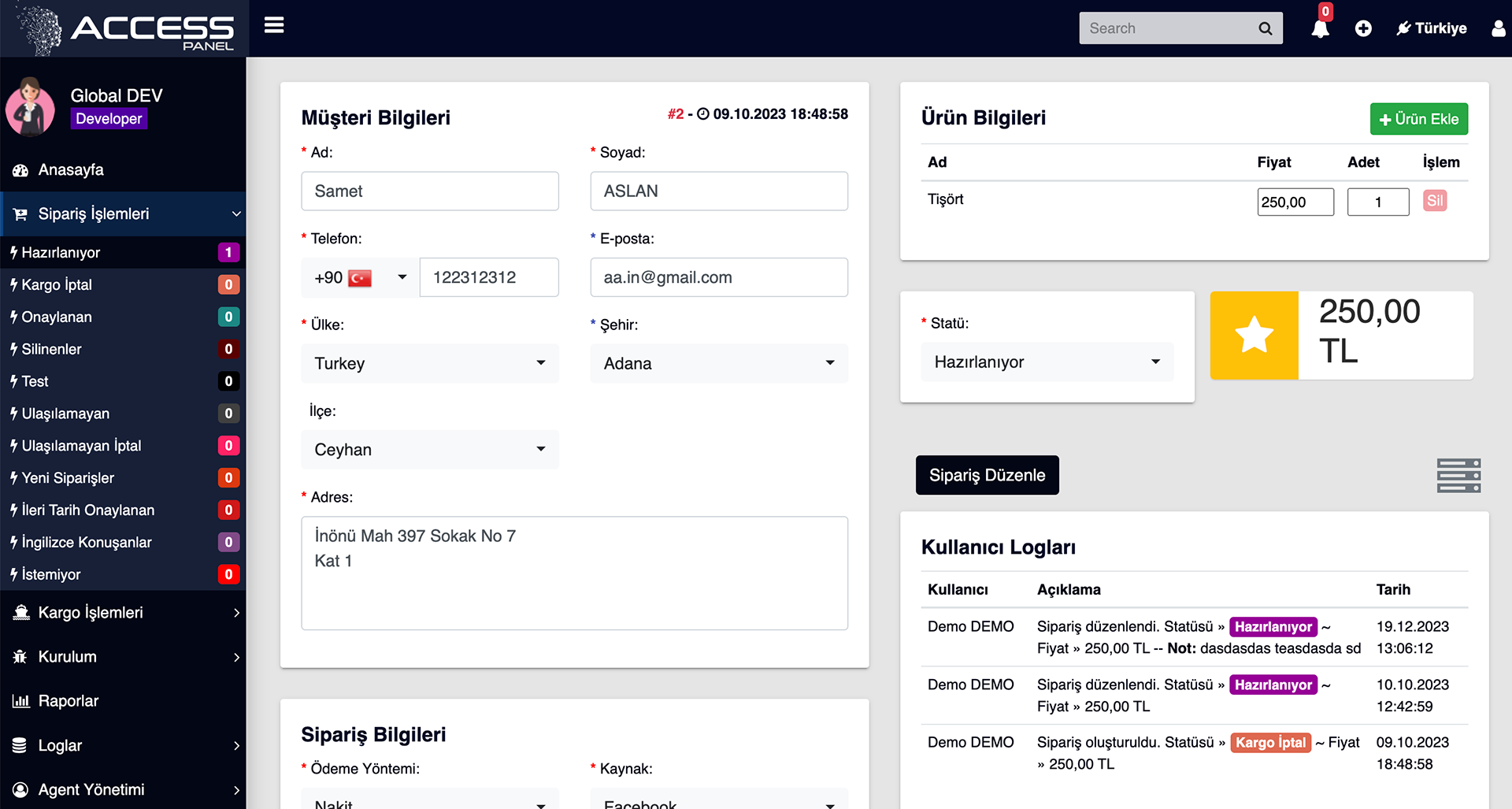Image resolution: width=1512 pixels, height=809 pixels.
Task: Open Anasayfa from the sidebar
Action: 123,170
